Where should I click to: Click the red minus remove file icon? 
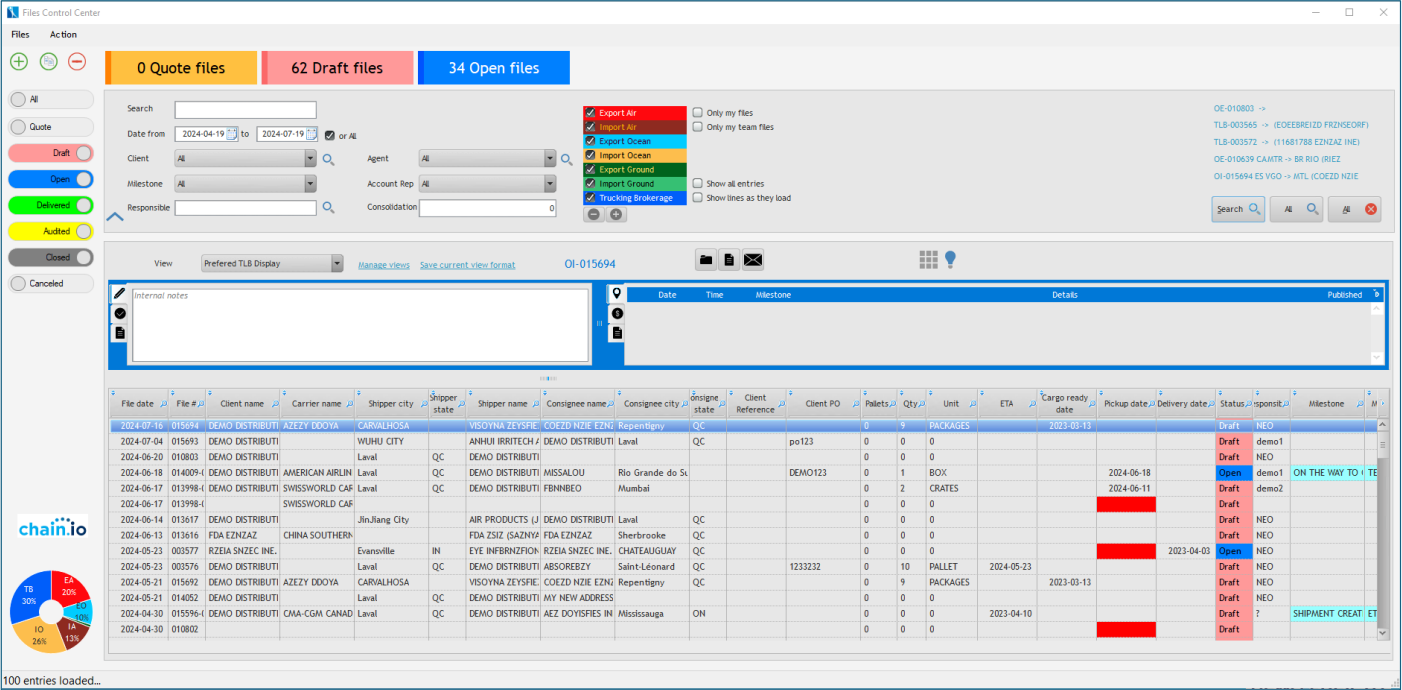click(77, 61)
